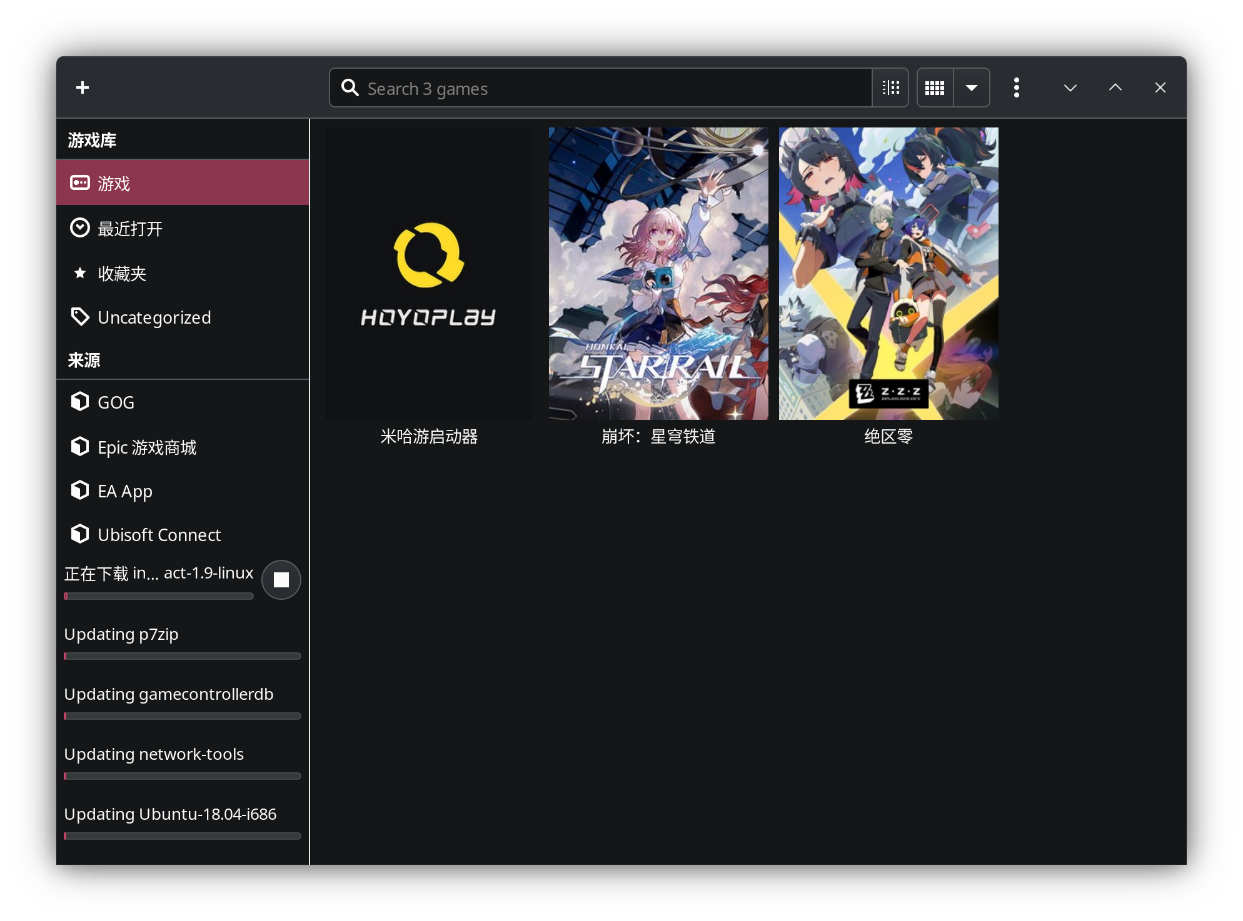Select the GOG source icon
The width and height of the screenshot is (1243, 921).
[80, 402]
